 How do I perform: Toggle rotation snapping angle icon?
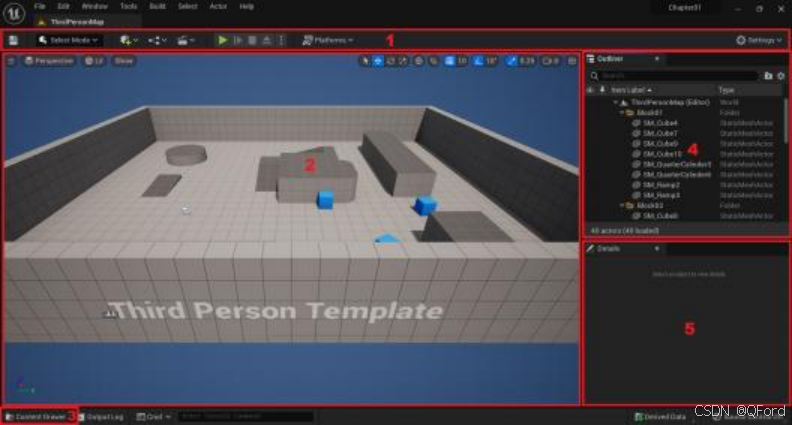point(478,61)
